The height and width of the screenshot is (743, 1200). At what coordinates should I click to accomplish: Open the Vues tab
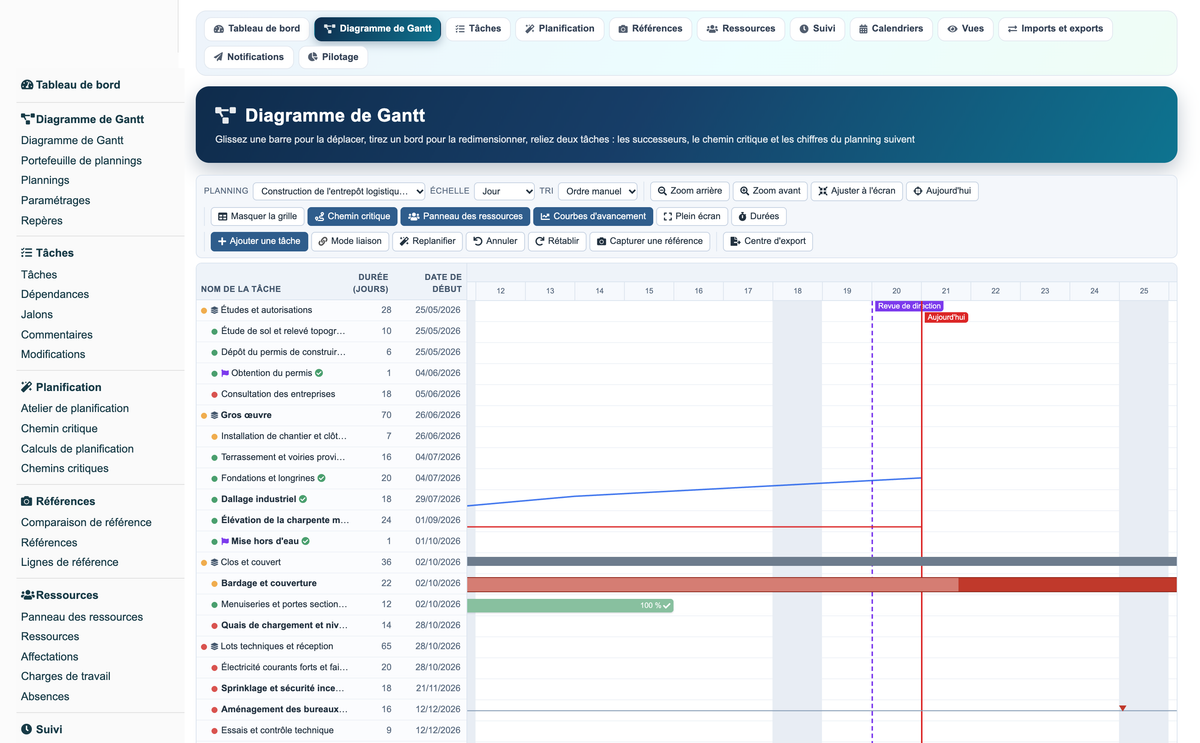pyautogui.click(x=965, y=29)
